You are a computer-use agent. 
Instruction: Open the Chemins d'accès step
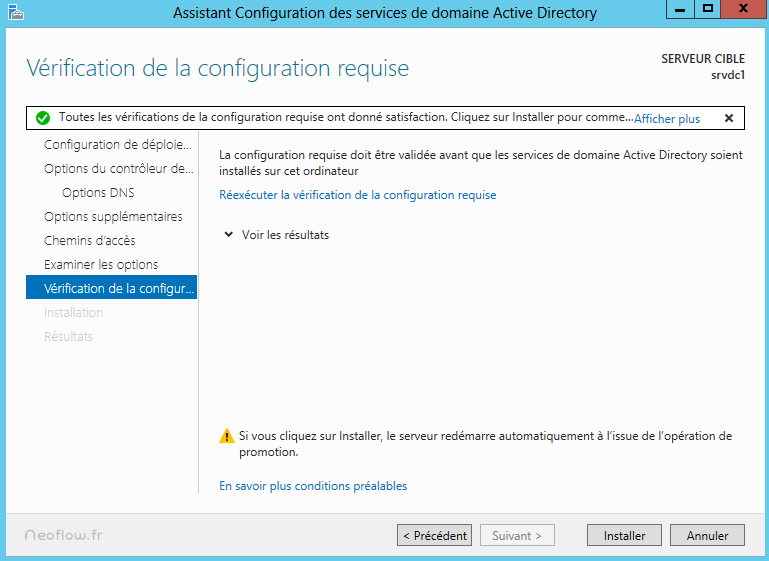tap(90, 241)
